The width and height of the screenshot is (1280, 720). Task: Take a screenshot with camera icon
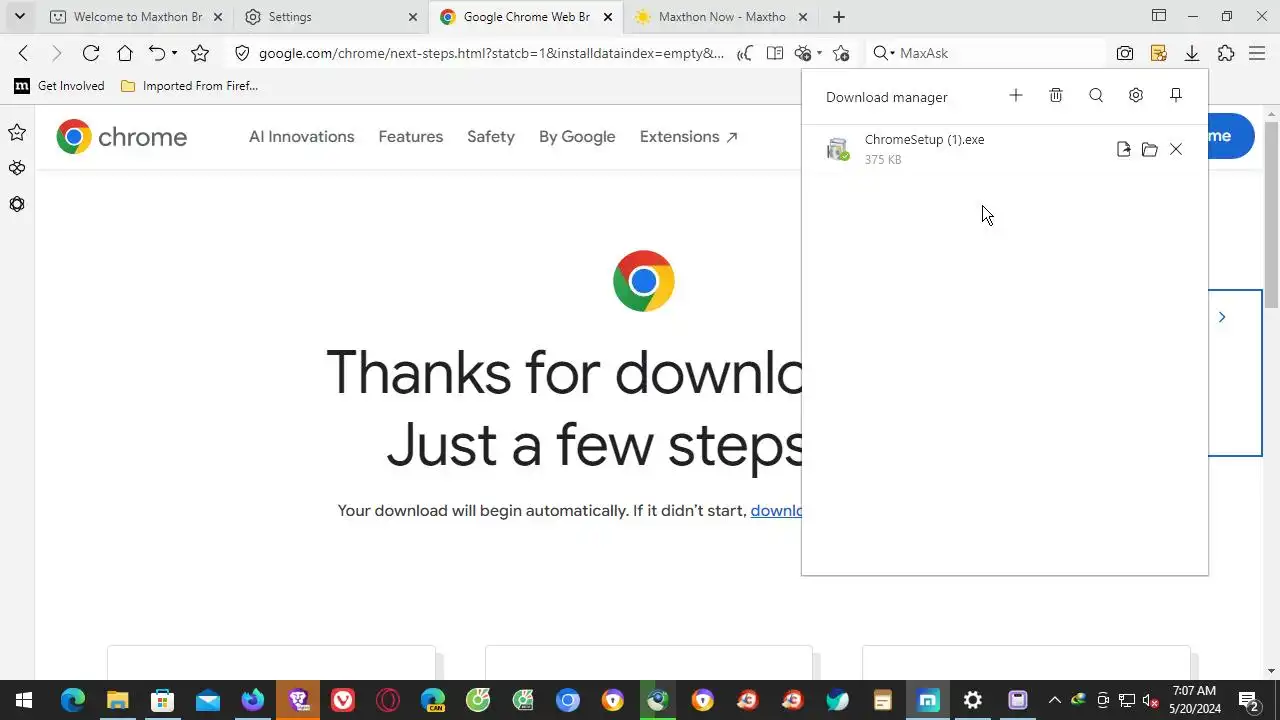click(x=1125, y=53)
